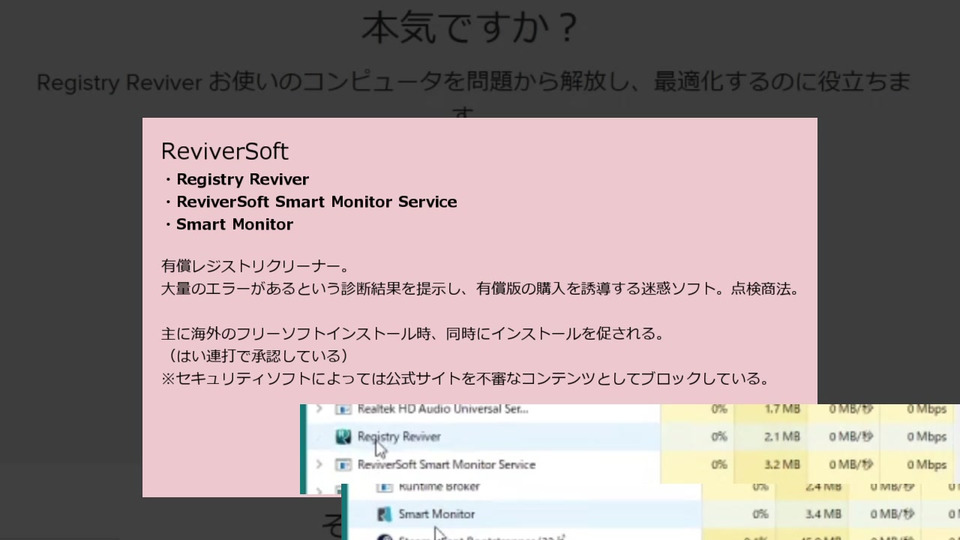Click the 本気ですか？ heading
Image resolution: width=960 pixels, height=540 pixels.
[470, 28]
